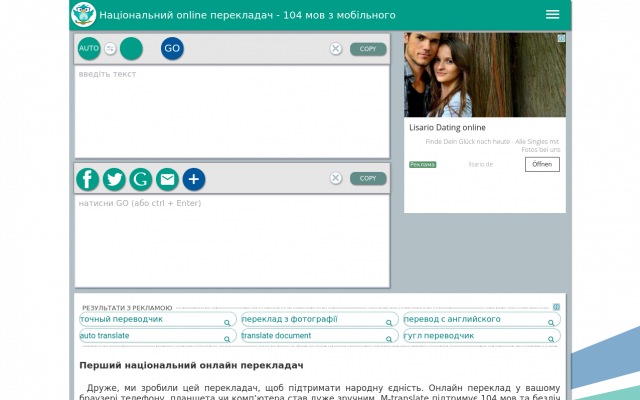Open the Lisario Dating ad image

tap(484, 75)
